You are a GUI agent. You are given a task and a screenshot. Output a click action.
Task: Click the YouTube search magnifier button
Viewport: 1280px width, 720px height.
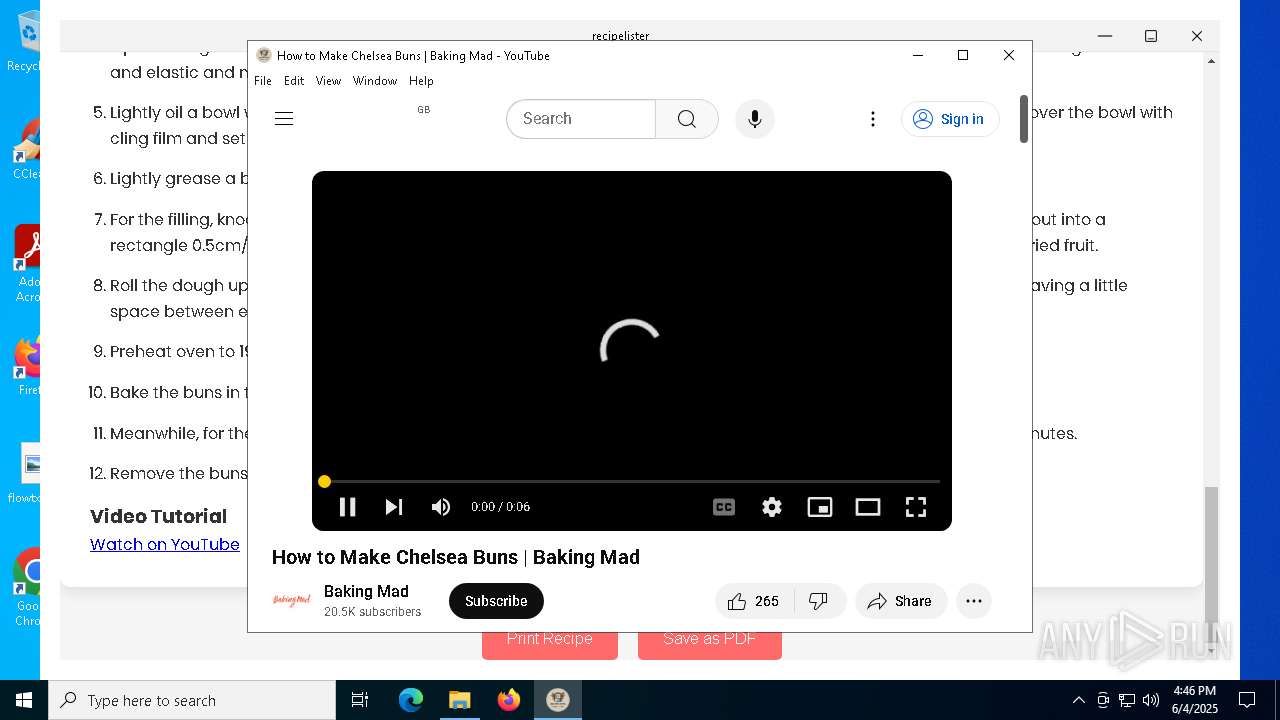(687, 119)
